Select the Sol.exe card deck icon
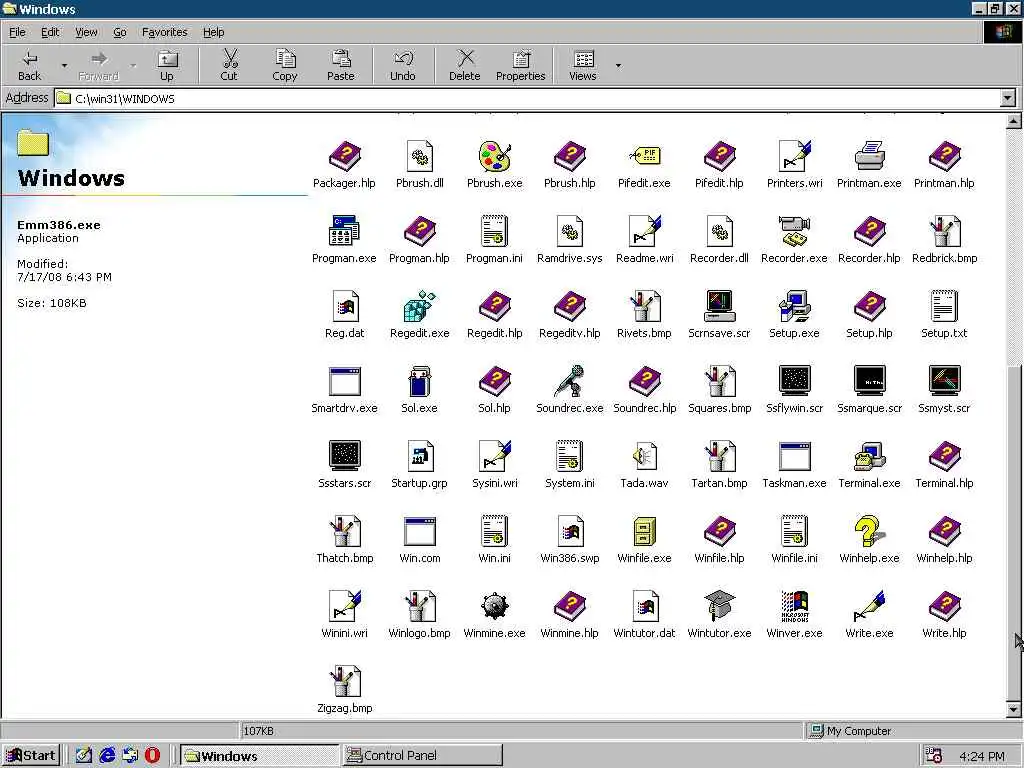The height and width of the screenshot is (768, 1024). 419,381
